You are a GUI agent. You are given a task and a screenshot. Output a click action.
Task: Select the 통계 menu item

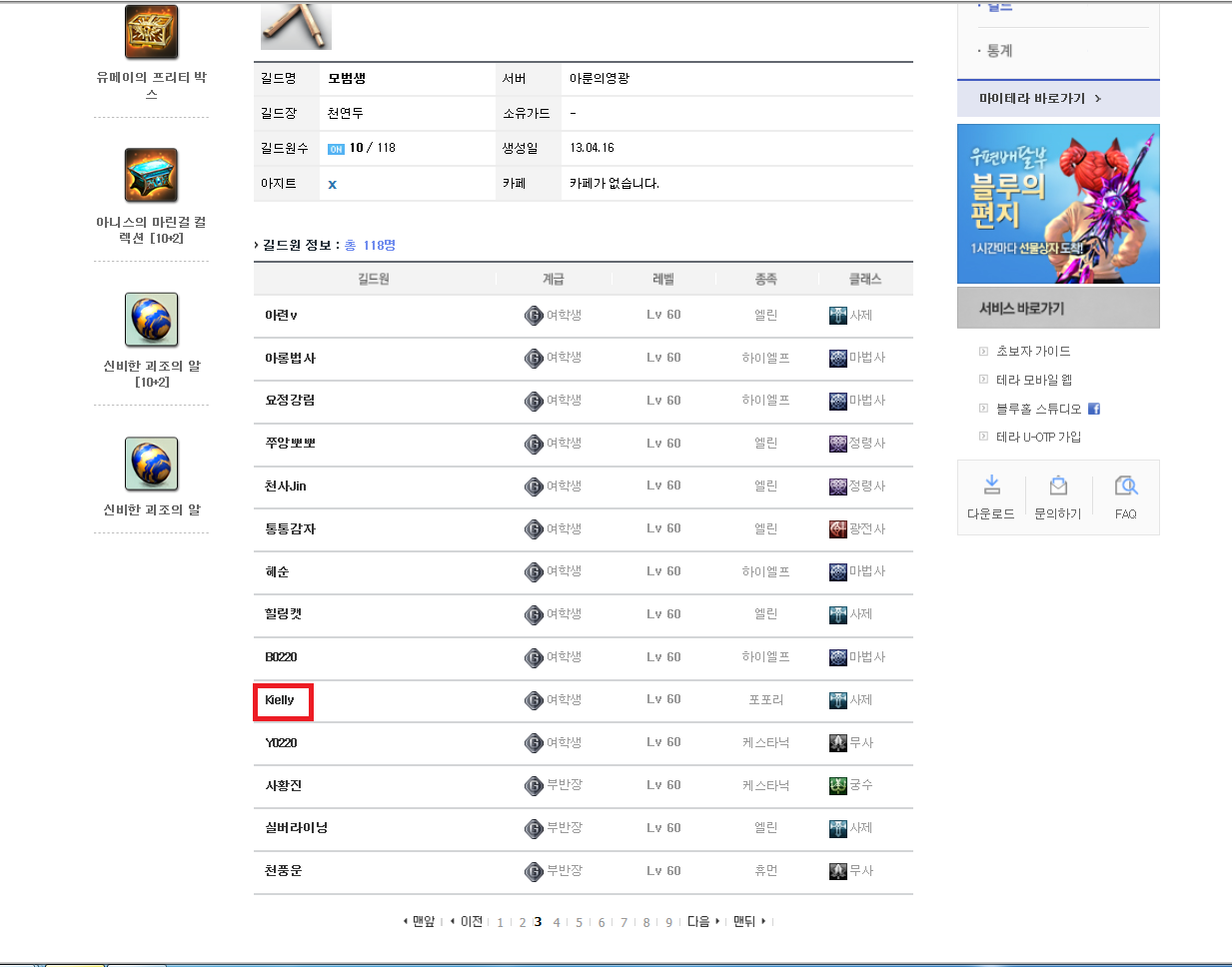[x=999, y=51]
